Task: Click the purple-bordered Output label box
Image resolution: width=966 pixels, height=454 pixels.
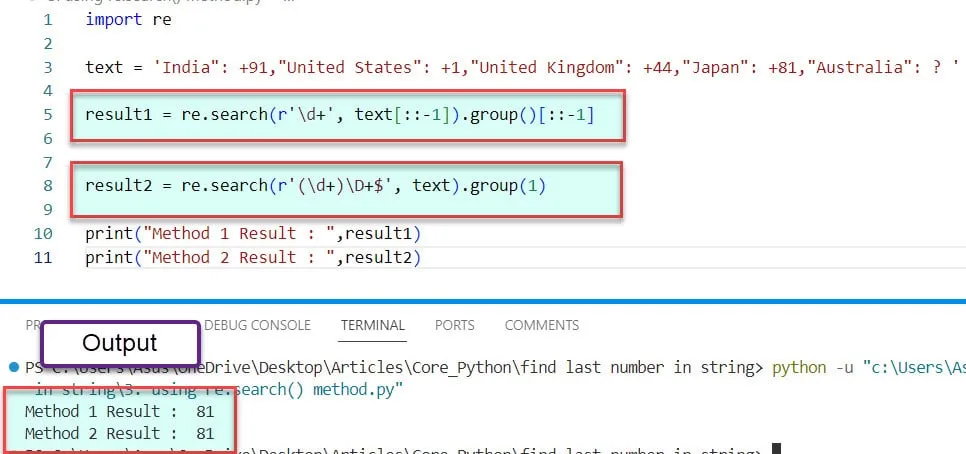Action: coord(120,343)
